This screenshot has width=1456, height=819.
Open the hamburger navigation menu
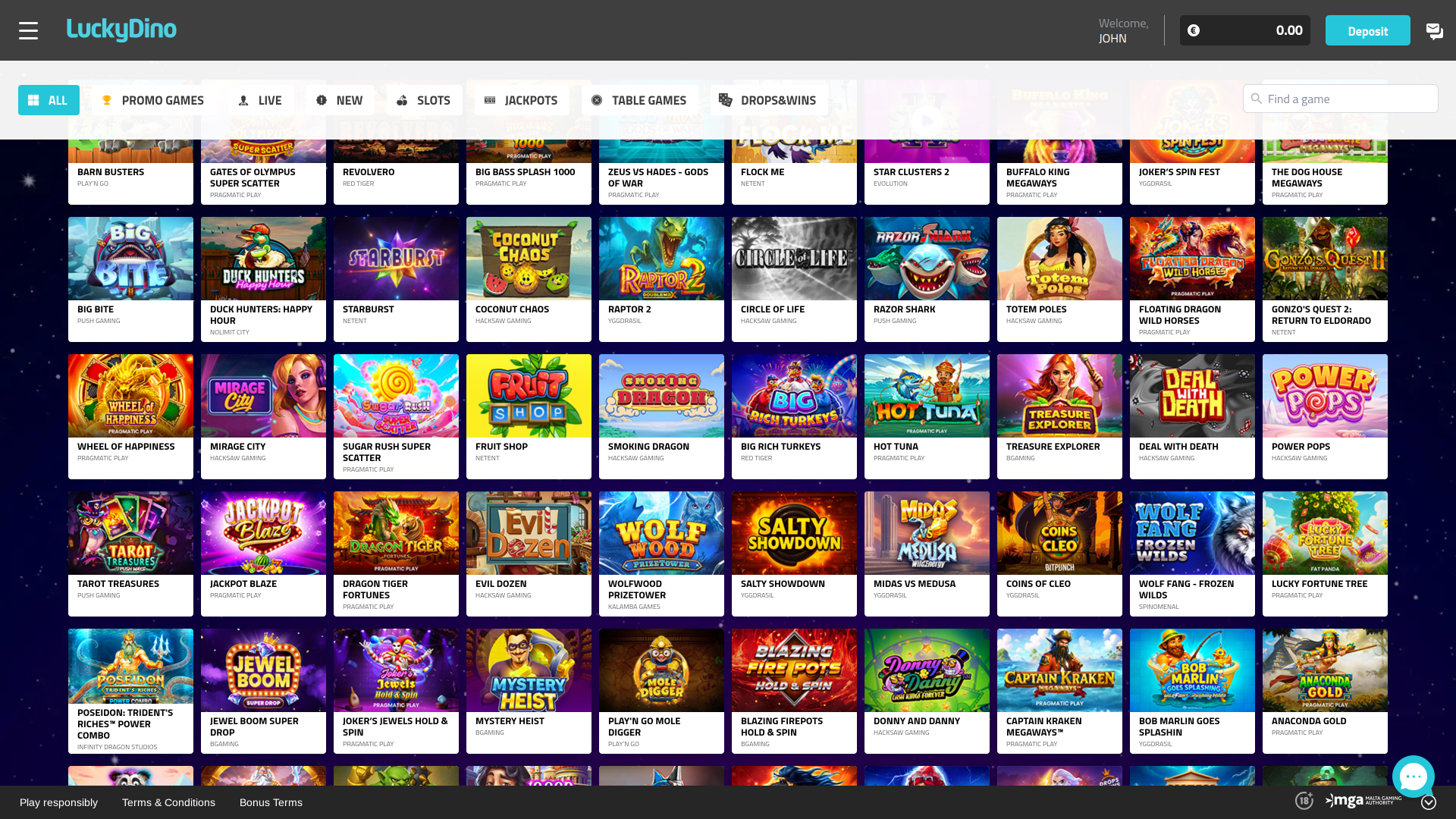coord(29,30)
